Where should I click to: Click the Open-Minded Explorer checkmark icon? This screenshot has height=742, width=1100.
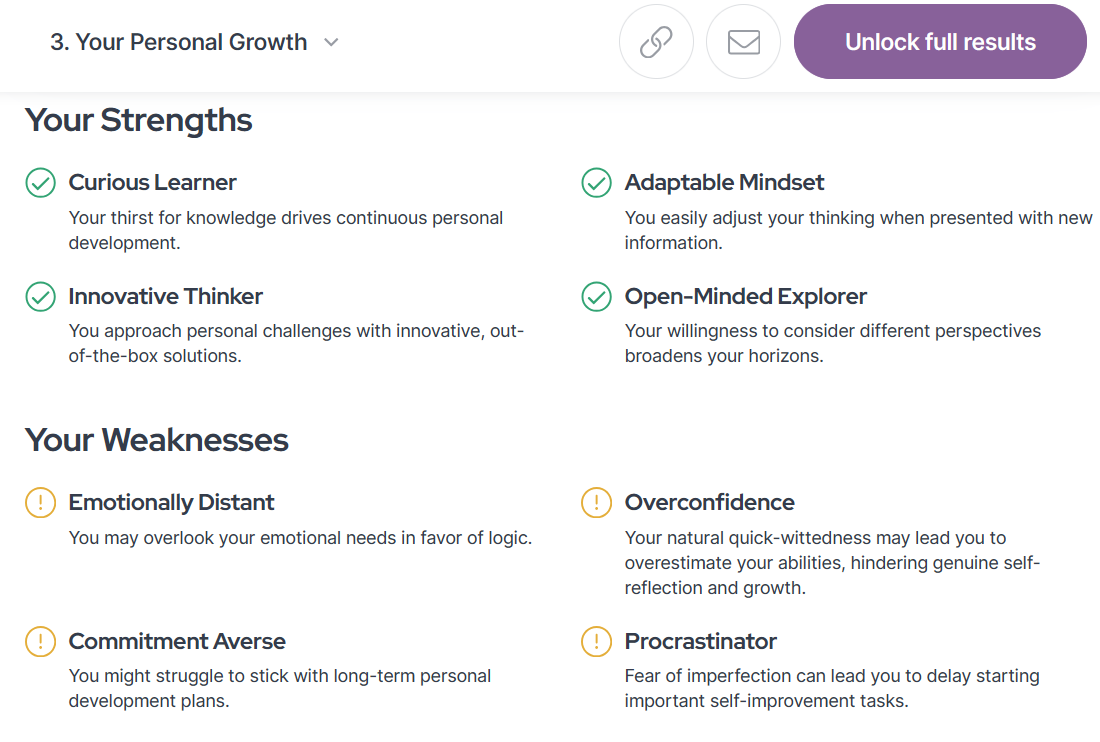(x=596, y=297)
